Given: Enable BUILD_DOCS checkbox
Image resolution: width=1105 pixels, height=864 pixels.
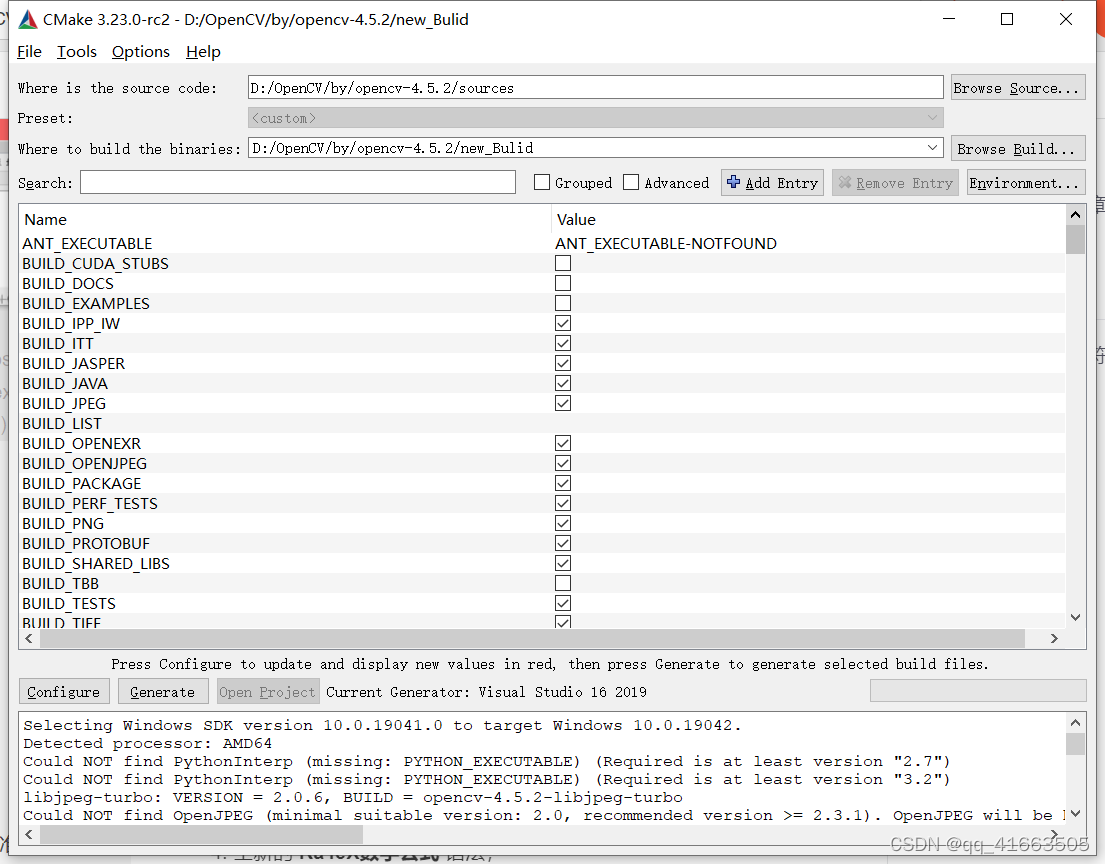Looking at the screenshot, I should point(562,283).
